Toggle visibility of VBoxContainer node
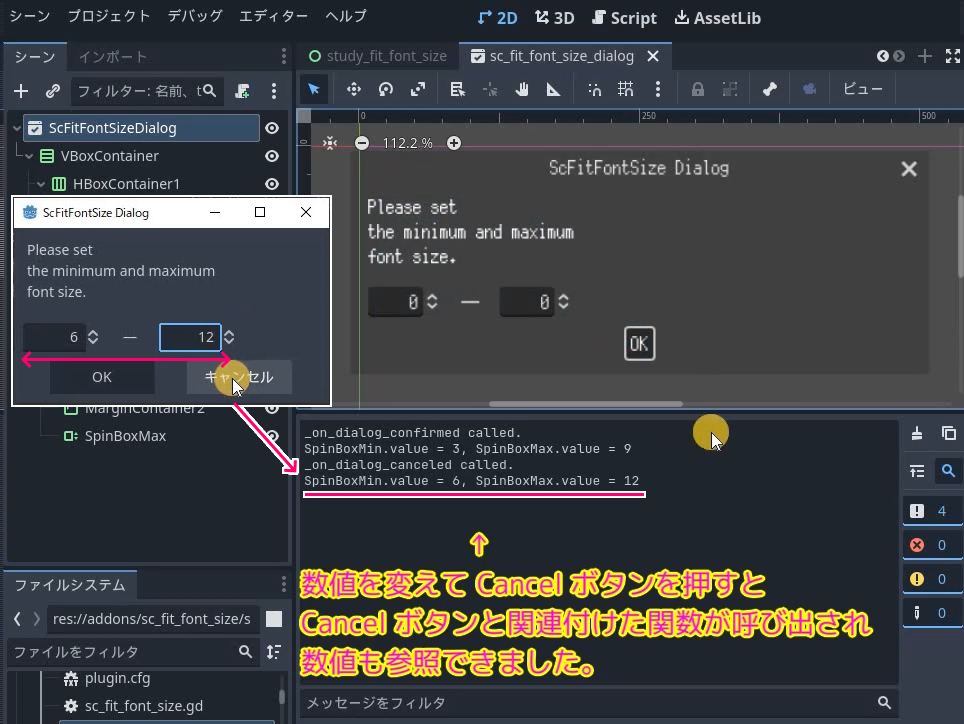The height and width of the screenshot is (724, 964). tap(272, 156)
